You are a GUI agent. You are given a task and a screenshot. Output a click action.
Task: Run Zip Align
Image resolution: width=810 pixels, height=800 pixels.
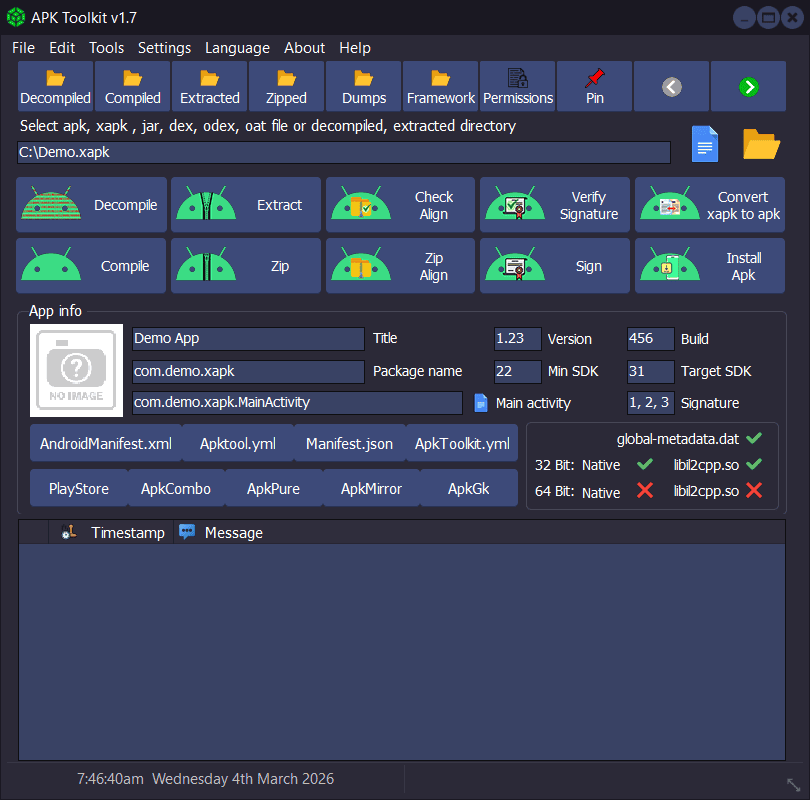pos(400,265)
